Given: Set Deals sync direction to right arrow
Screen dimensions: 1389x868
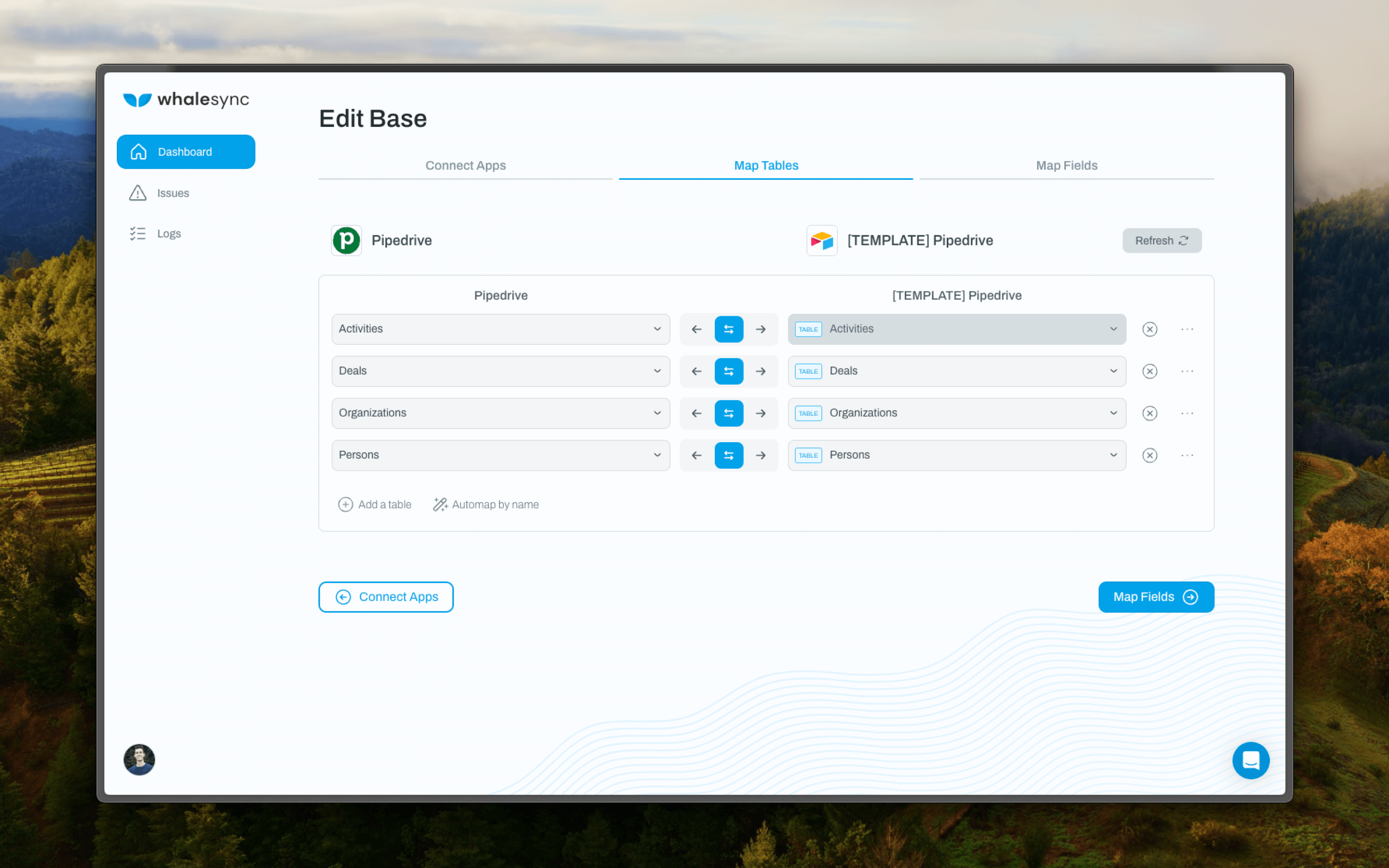Looking at the screenshot, I should [761, 371].
